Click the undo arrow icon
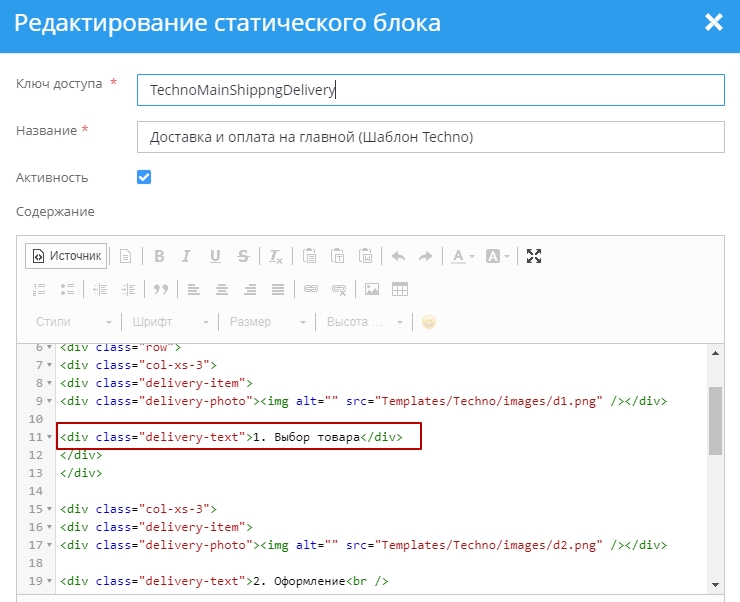The width and height of the screenshot is (740, 602). click(x=398, y=256)
